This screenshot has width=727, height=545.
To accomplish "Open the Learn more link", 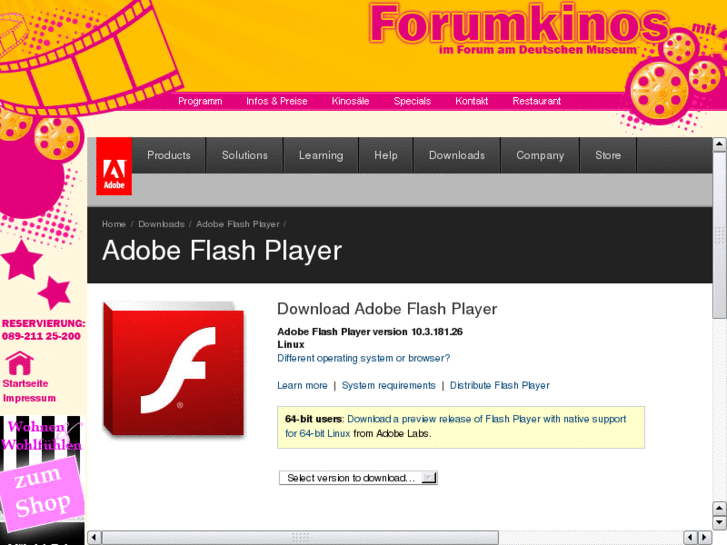I will click(302, 385).
